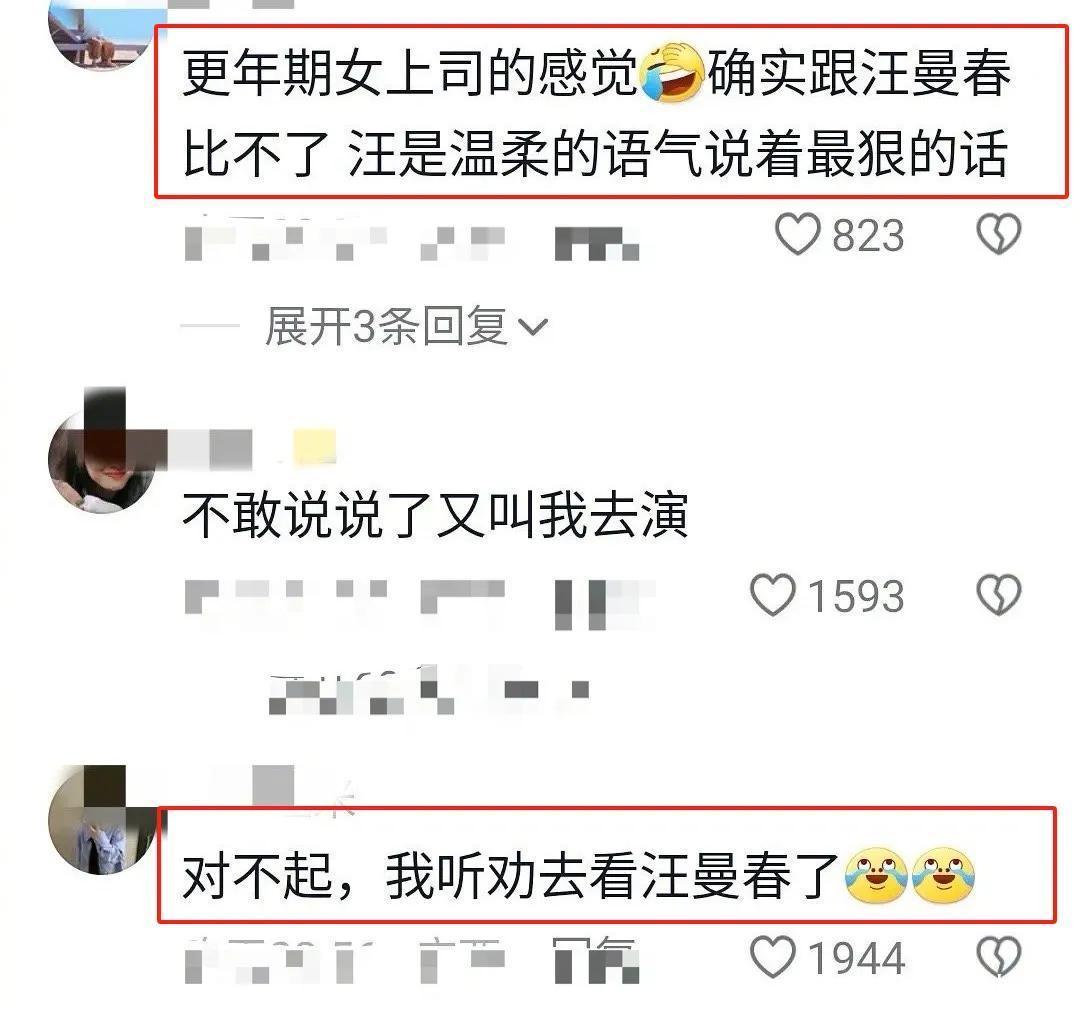
Task: Tap the 823 like count
Action: click(868, 236)
